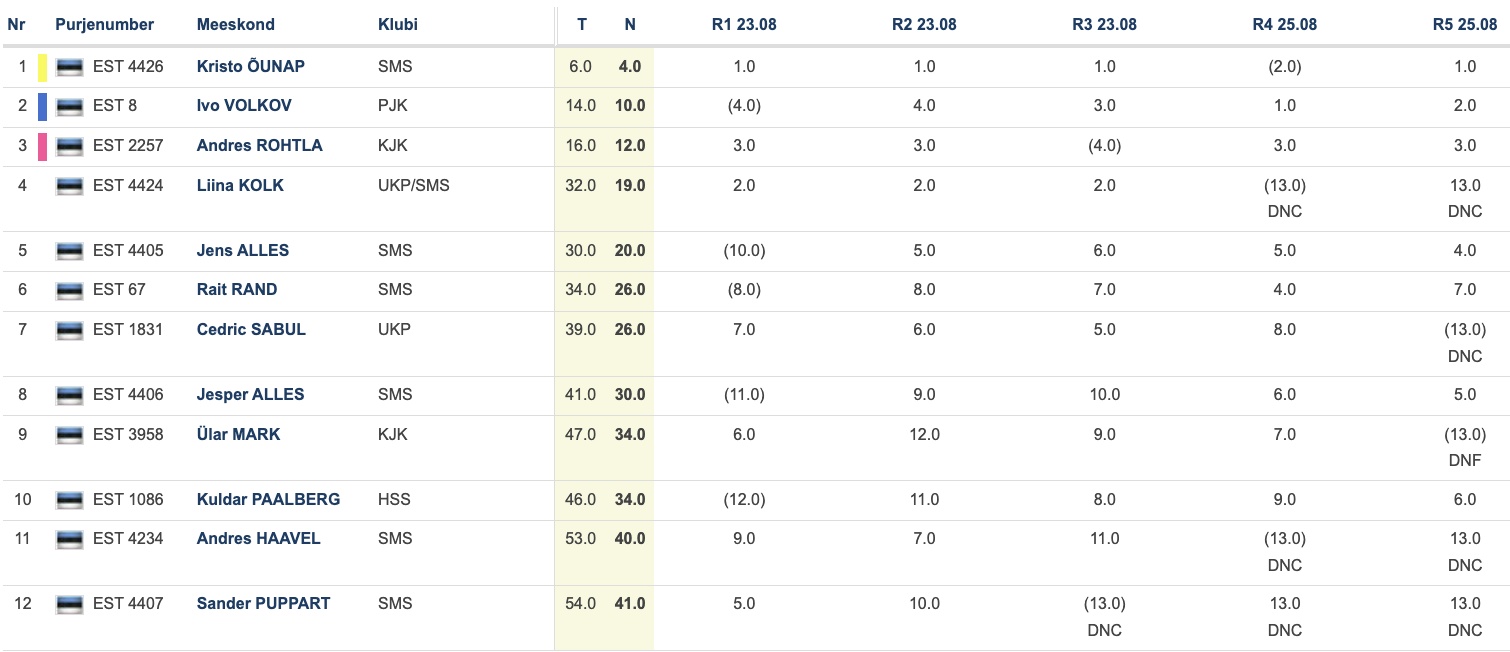Click the Klubi column header
Image resolution: width=1510 pixels, height=652 pixels.
click(398, 24)
